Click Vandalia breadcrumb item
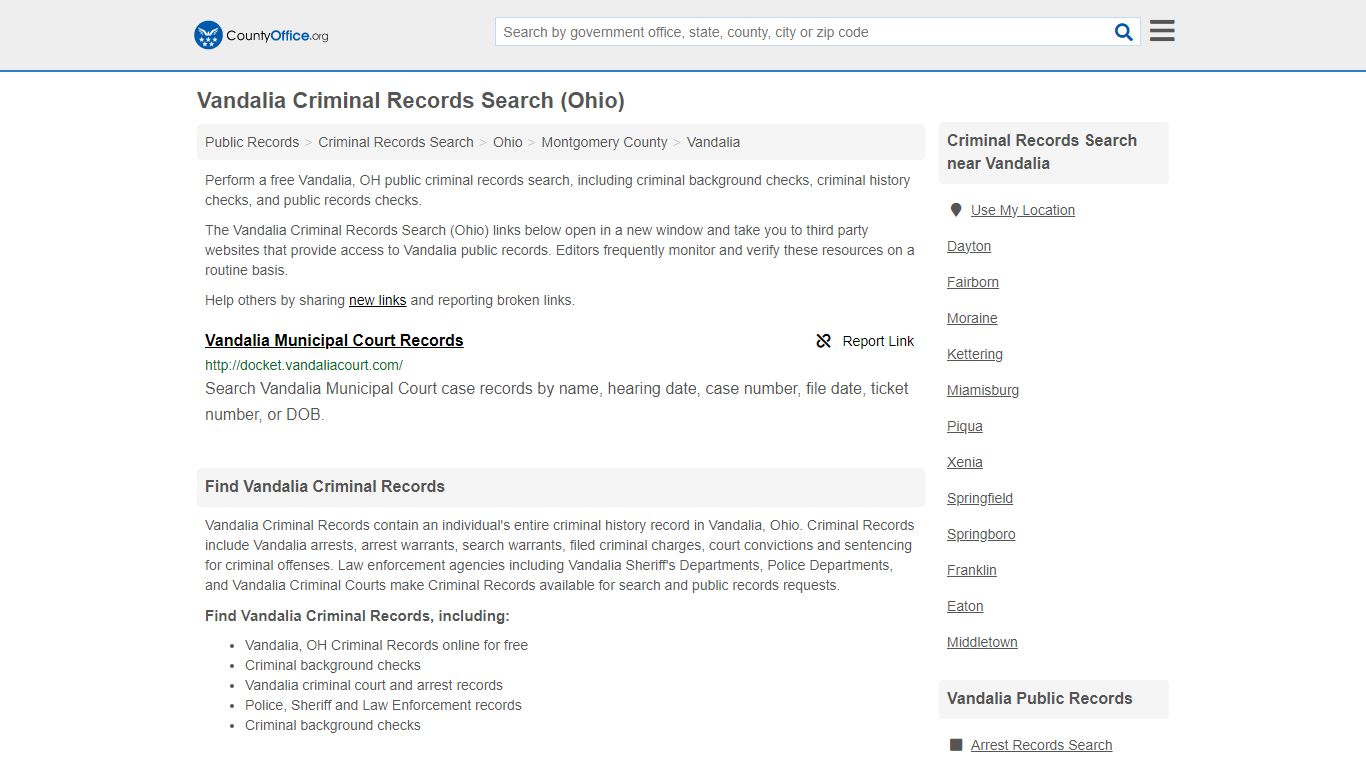Screen dimensions: 1366x768 point(713,142)
